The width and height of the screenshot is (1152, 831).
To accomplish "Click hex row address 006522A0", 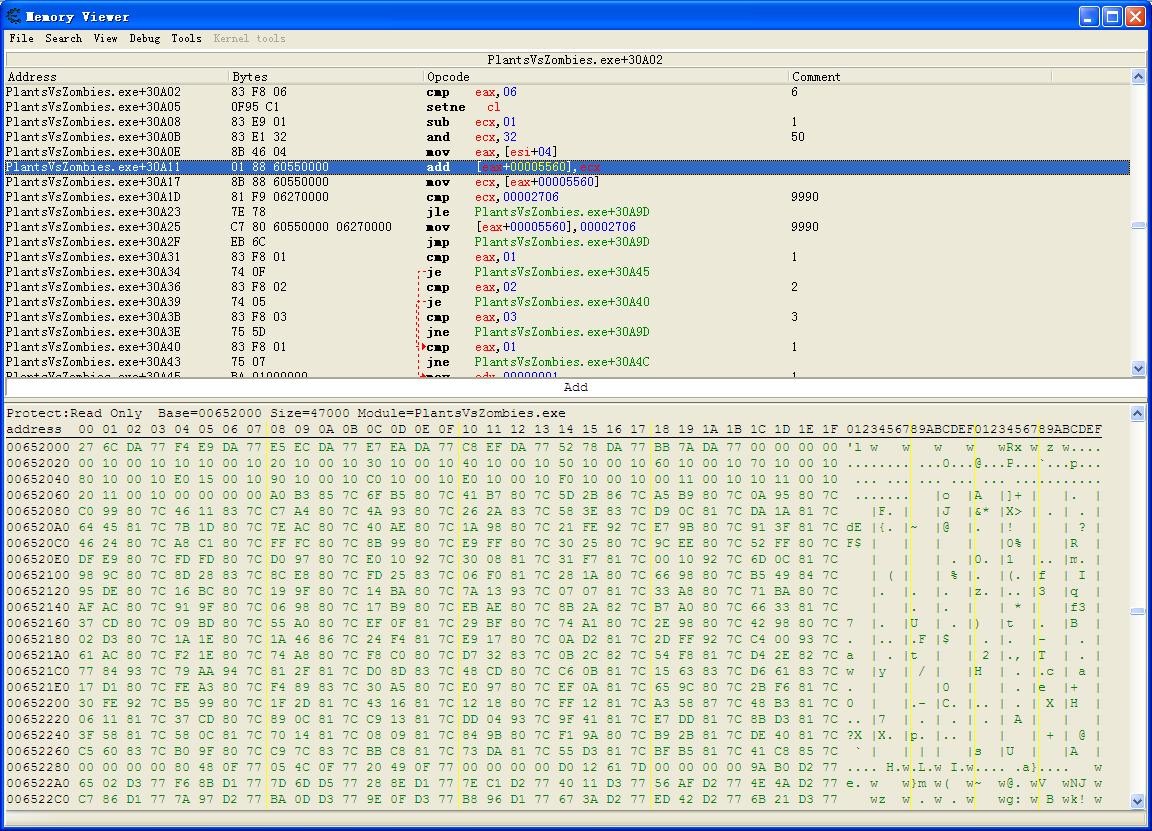I will point(37,783).
